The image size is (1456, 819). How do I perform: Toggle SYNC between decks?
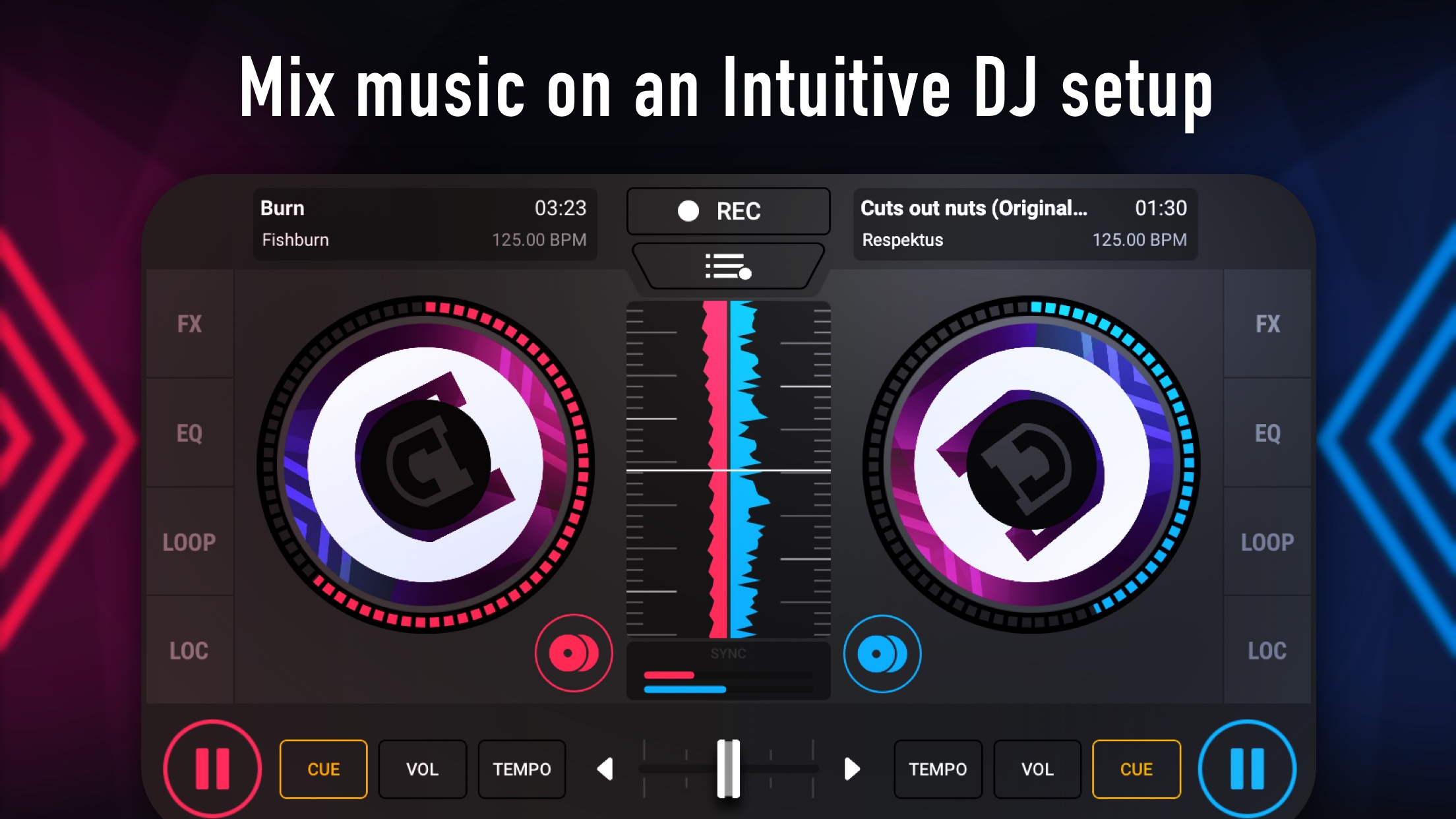(x=728, y=654)
